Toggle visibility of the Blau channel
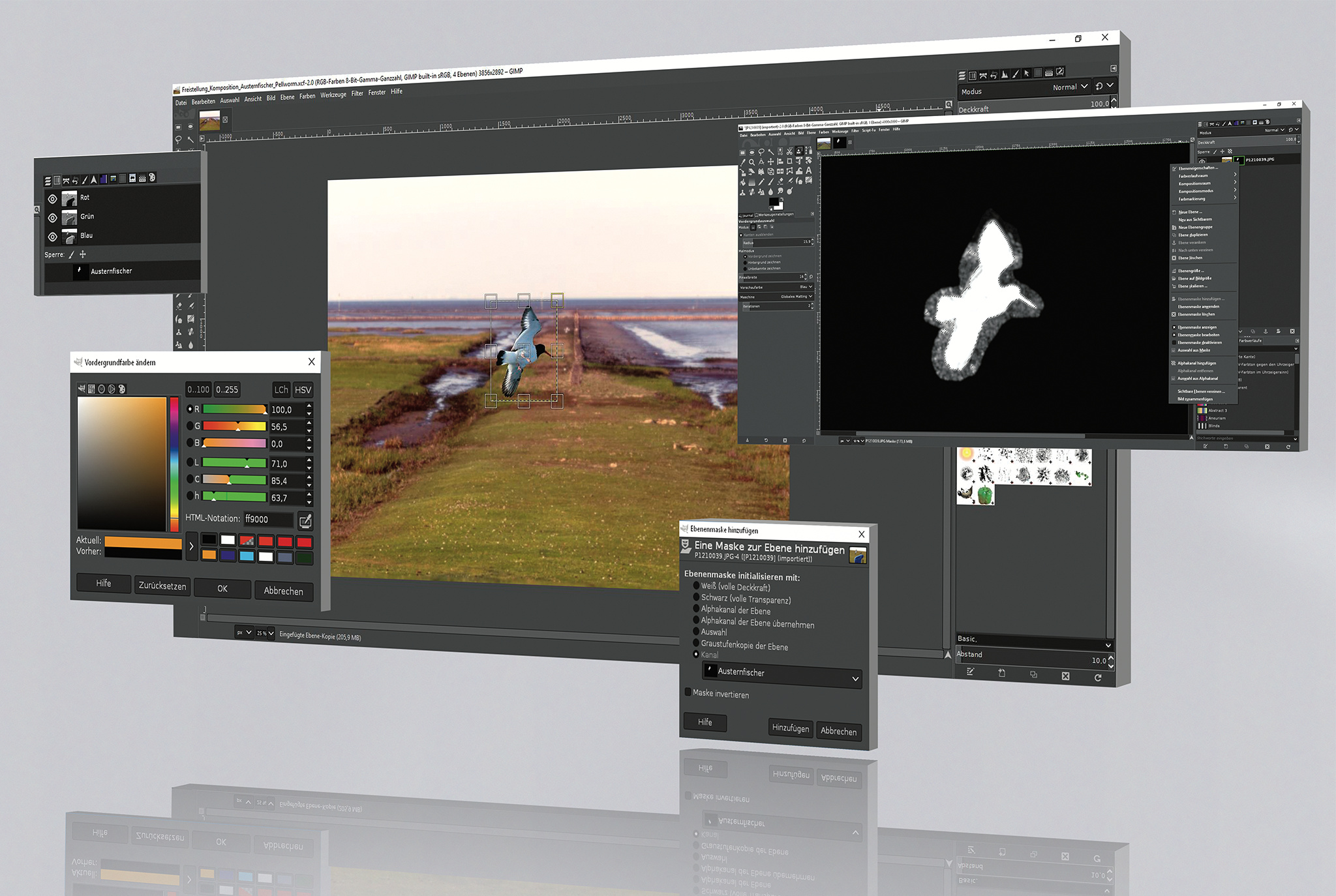This screenshot has height=896, width=1336. [x=53, y=237]
